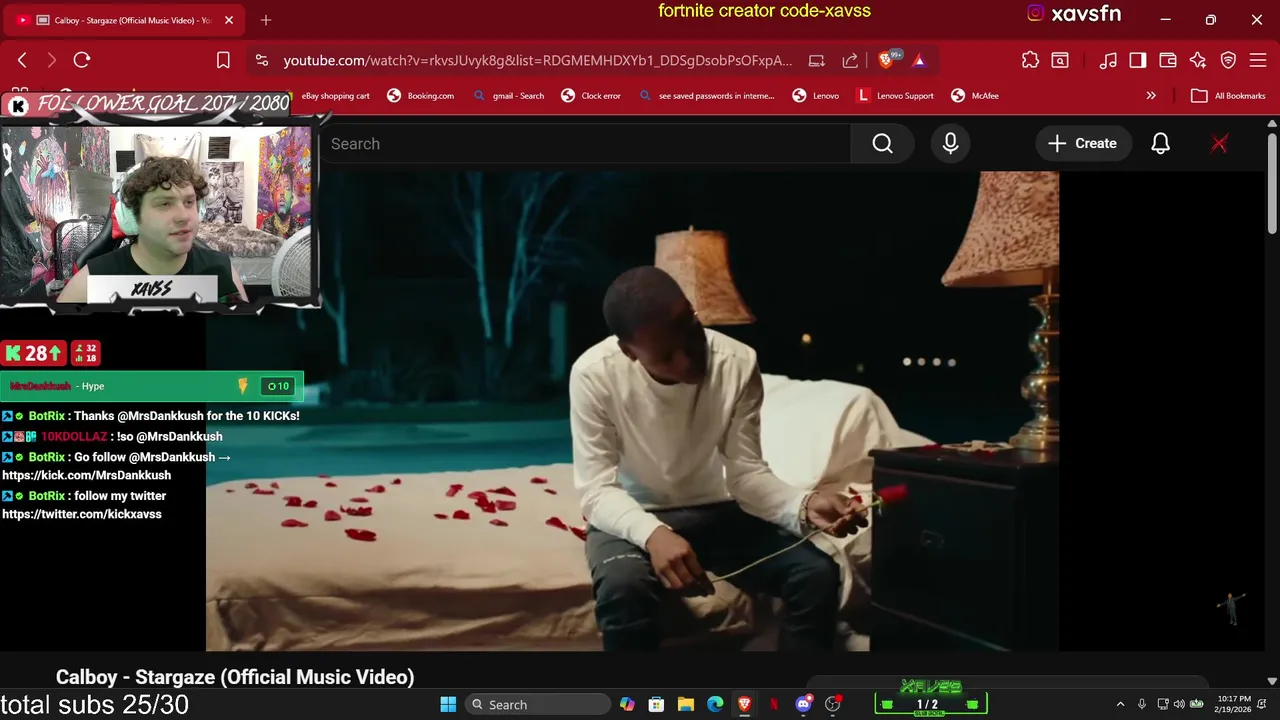Open see saved passwords bookmark
Screen dimensions: 1280x720
click(706, 96)
